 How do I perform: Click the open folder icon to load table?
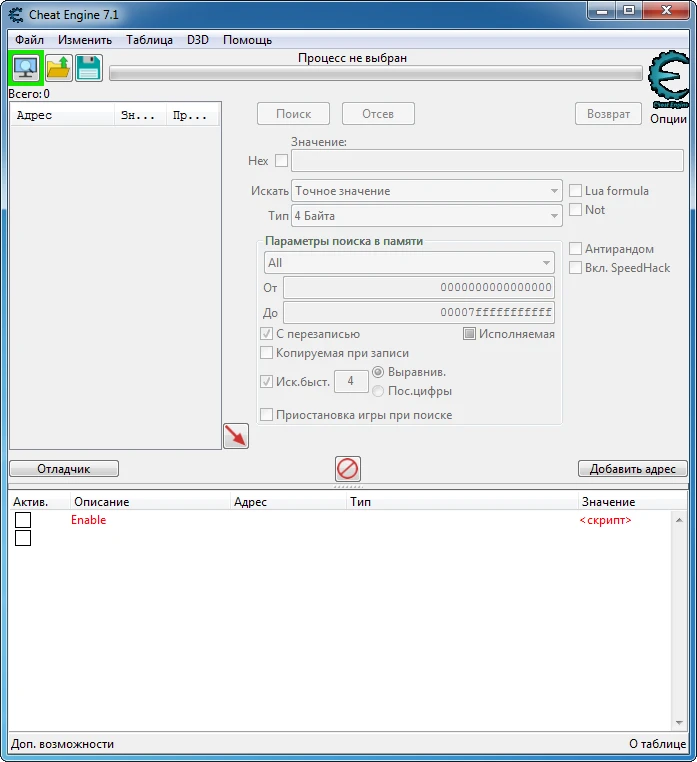tap(58, 68)
